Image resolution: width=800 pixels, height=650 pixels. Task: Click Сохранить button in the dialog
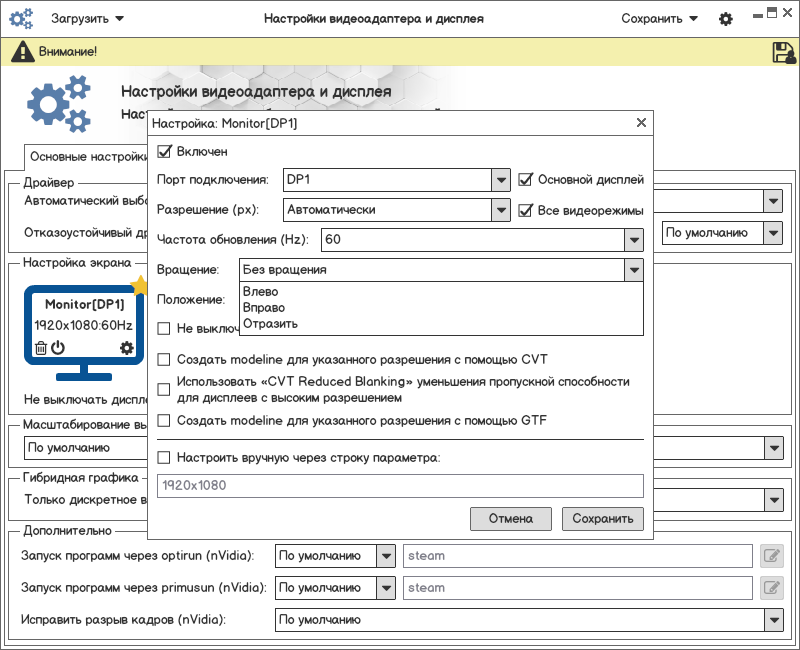pos(602,518)
